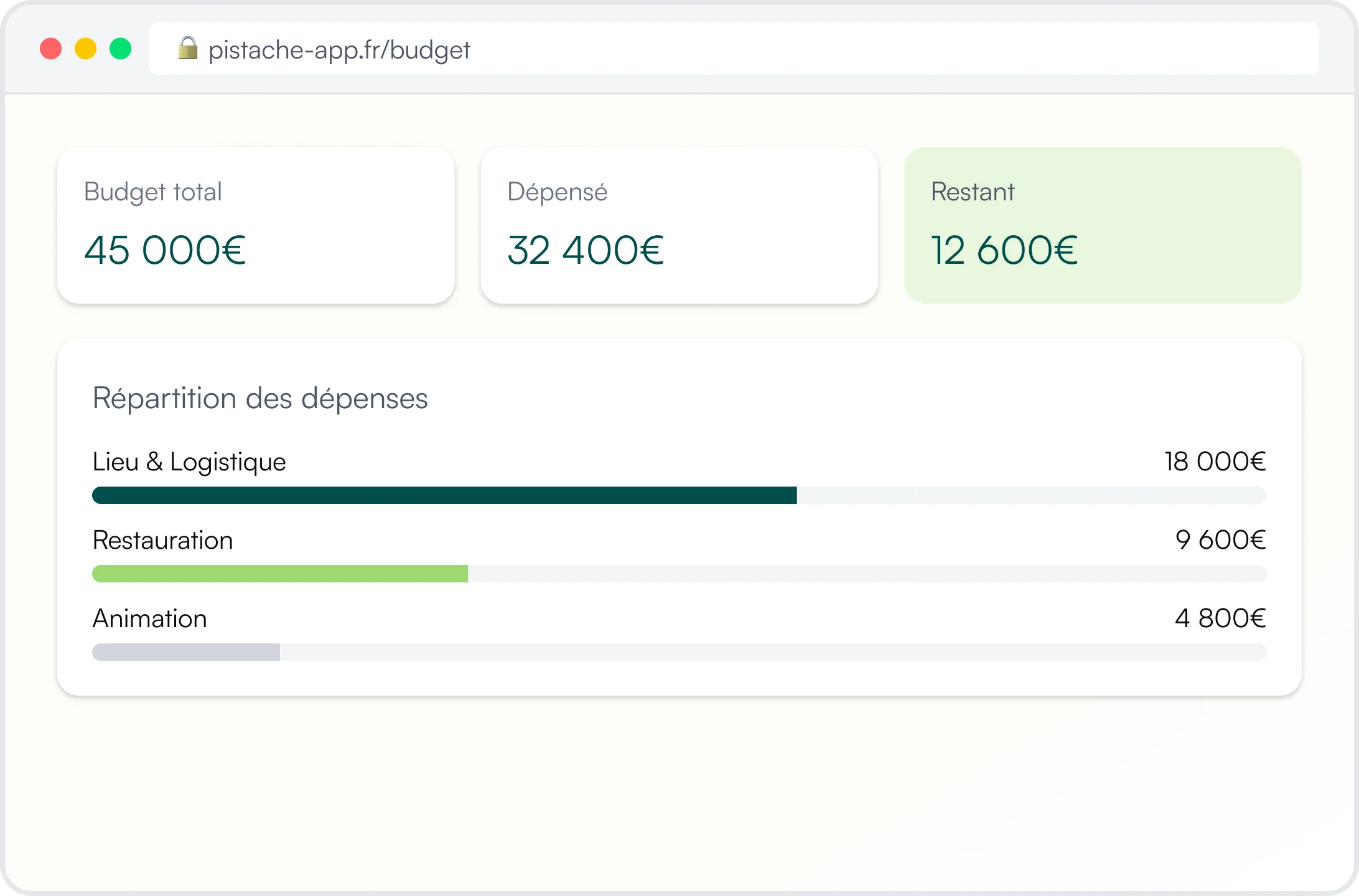Image resolution: width=1359 pixels, height=896 pixels.
Task: Click the 9 600€ Restauration amount
Action: click(1220, 540)
